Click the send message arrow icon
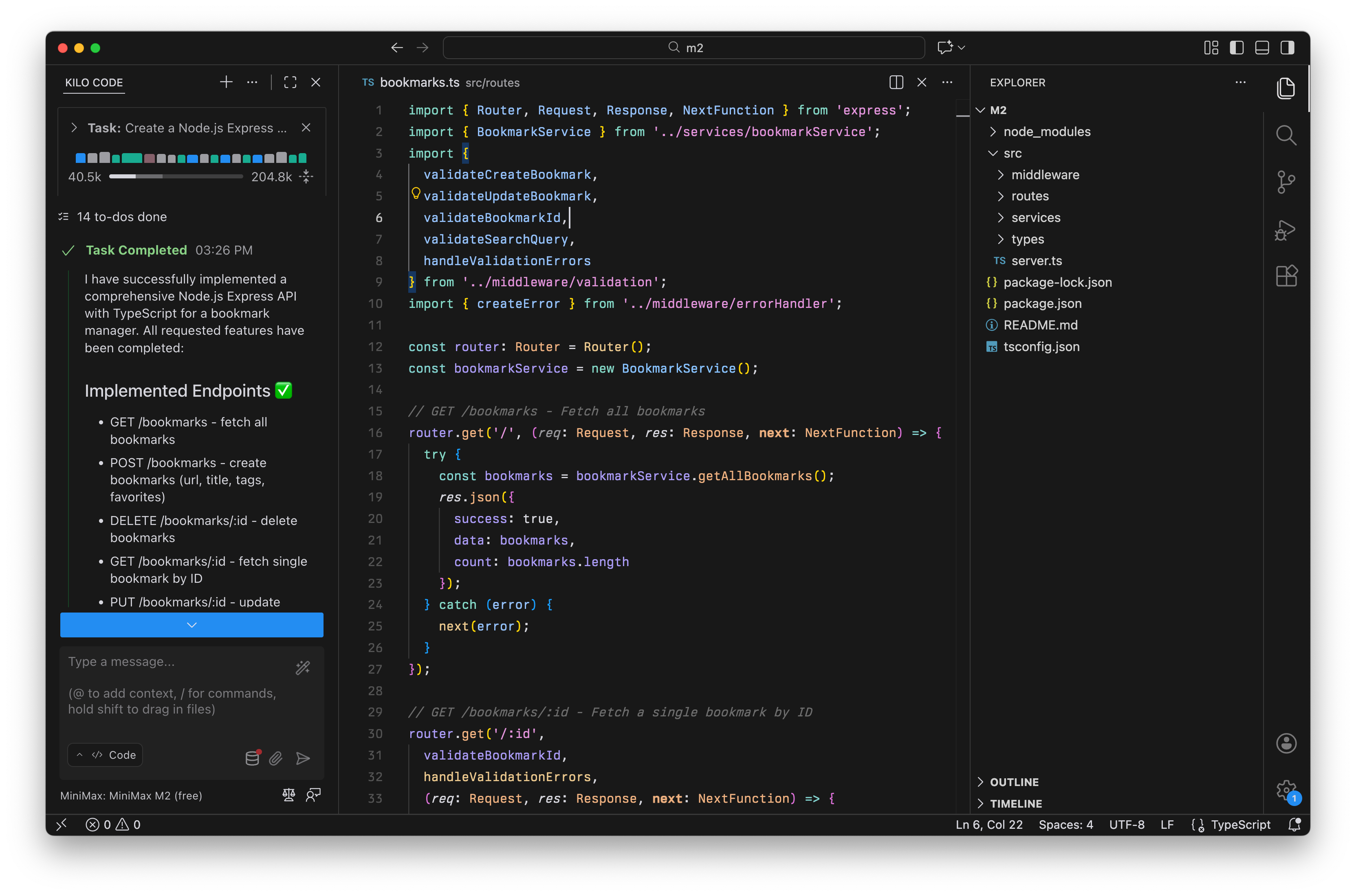This screenshot has height=896, width=1356. pos(303,758)
